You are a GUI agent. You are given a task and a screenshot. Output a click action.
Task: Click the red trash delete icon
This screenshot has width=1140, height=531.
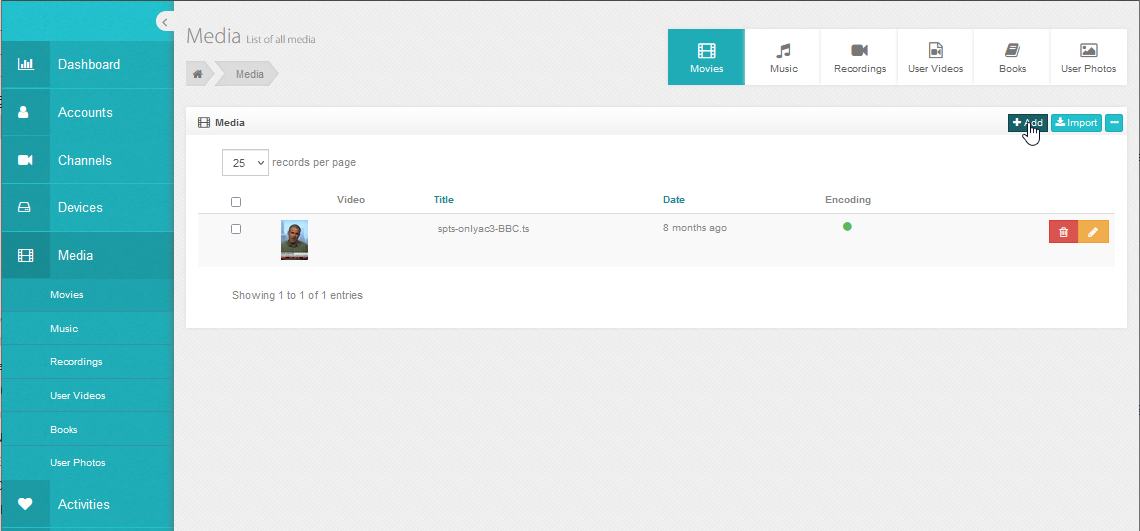pyautogui.click(x=1063, y=232)
